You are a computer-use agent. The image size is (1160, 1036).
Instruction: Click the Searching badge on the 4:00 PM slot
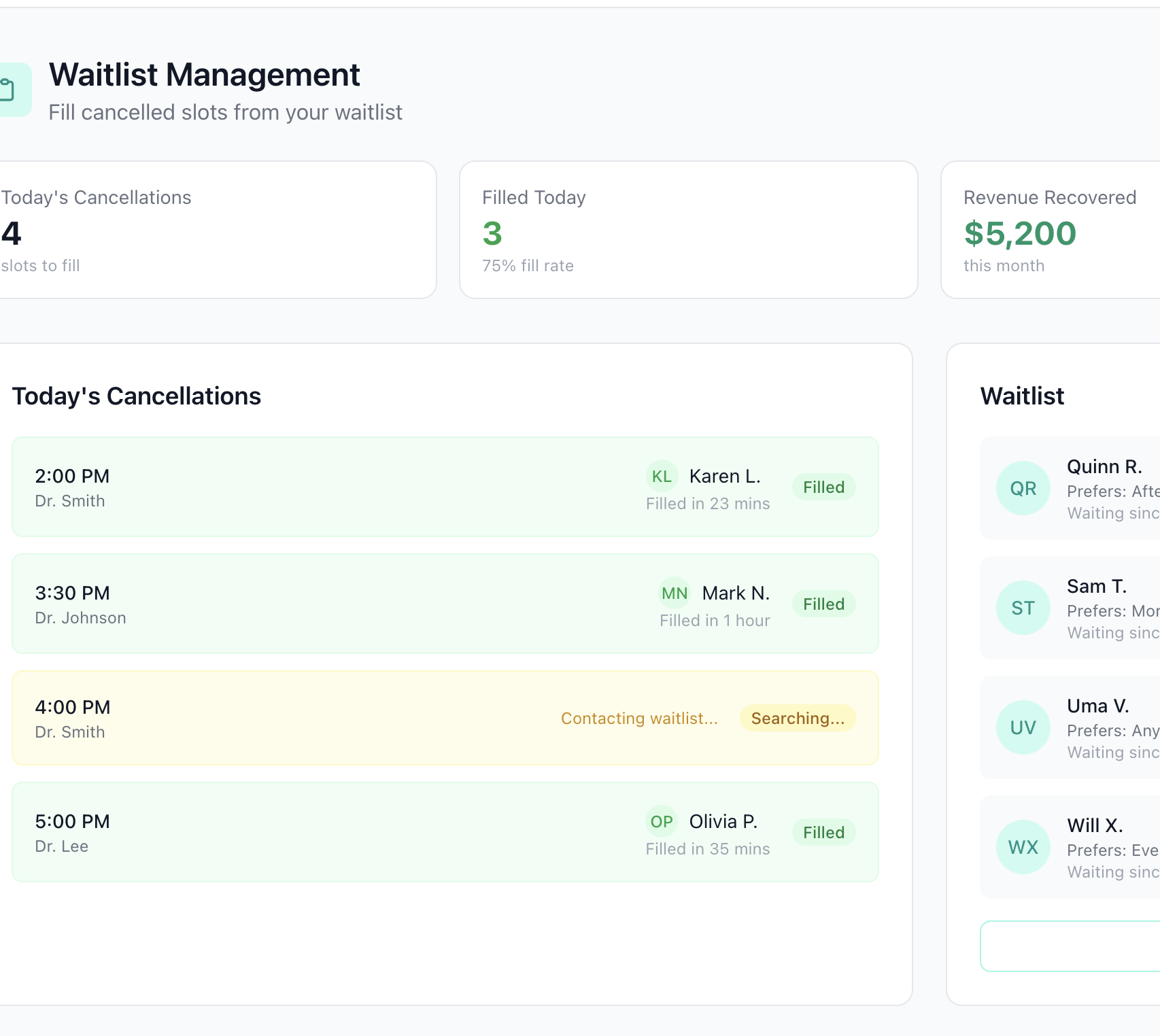click(x=797, y=718)
